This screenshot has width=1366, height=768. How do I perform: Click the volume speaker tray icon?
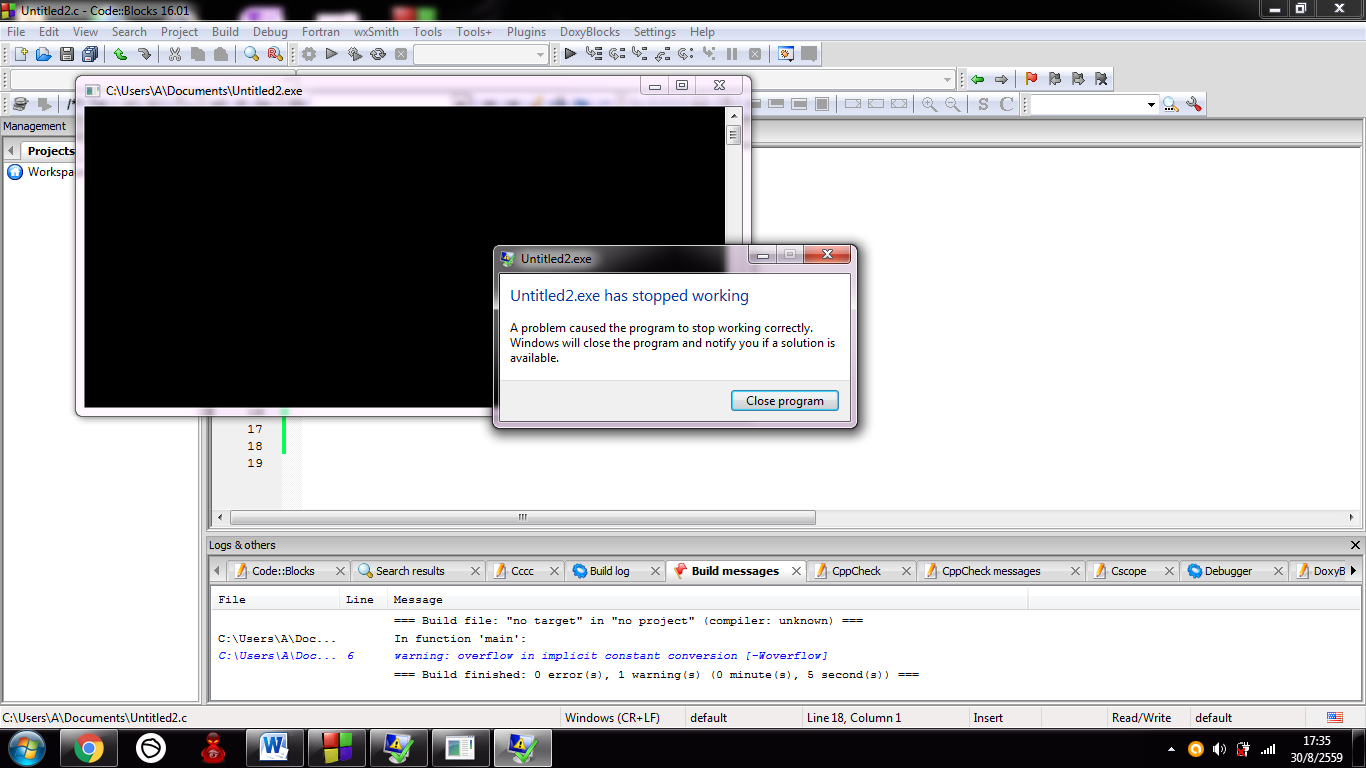point(1219,749)
